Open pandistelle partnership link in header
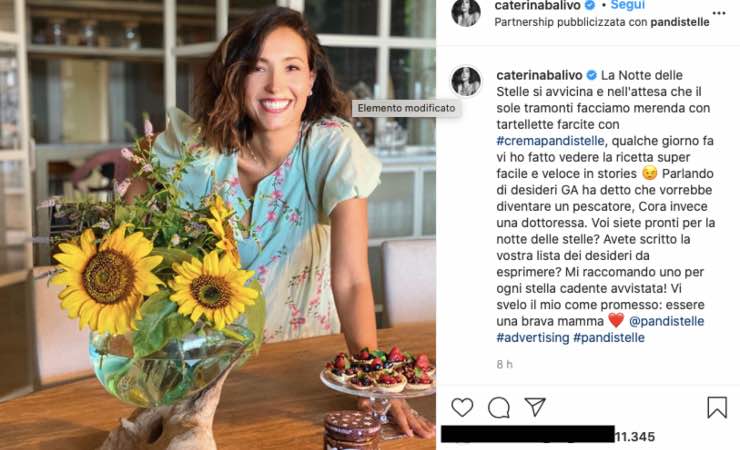The height and width of the screenshot is (450, 740). click(x=668, y=21)
